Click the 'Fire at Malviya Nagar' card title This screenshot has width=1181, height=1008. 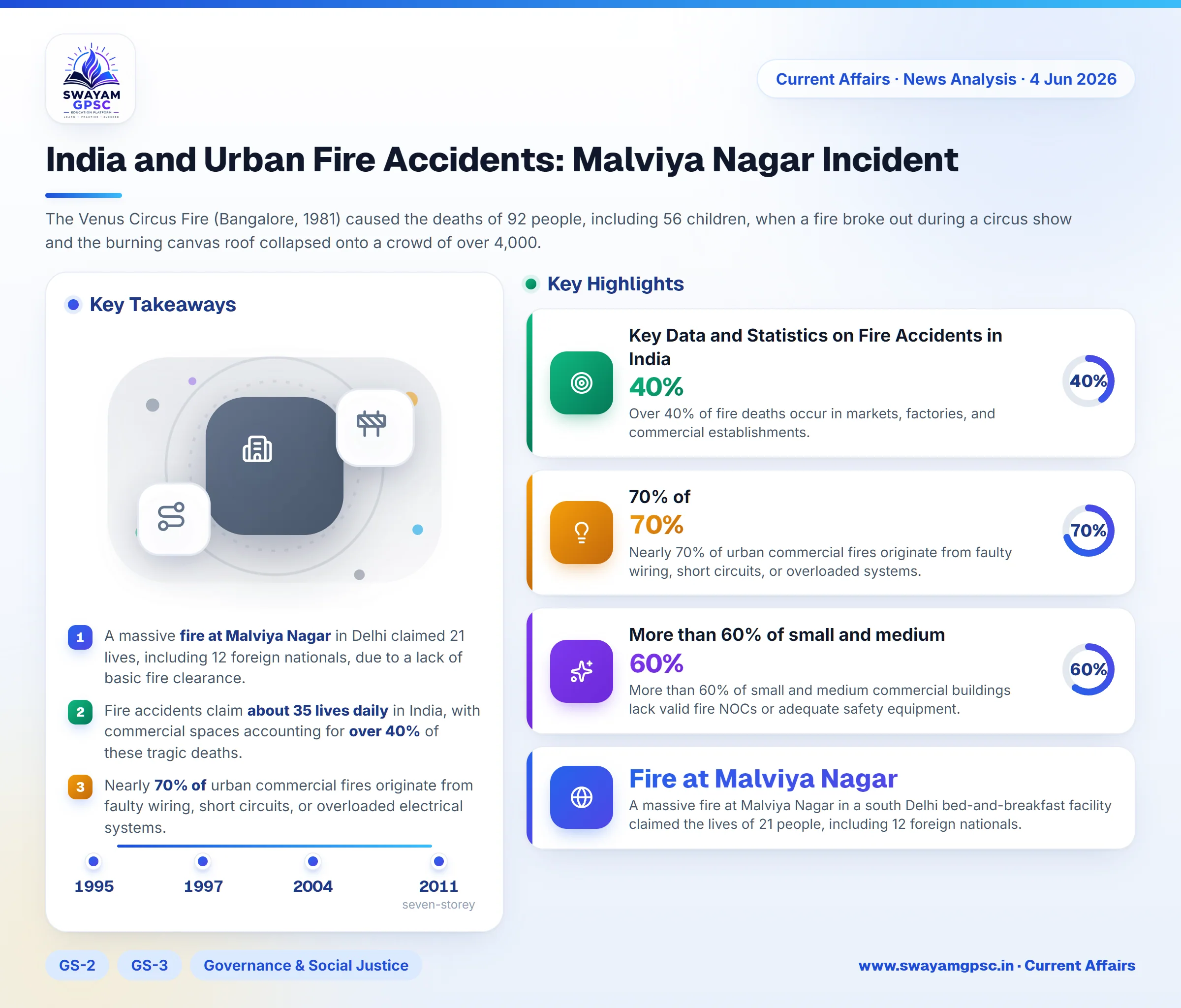(x=763, y=779)
